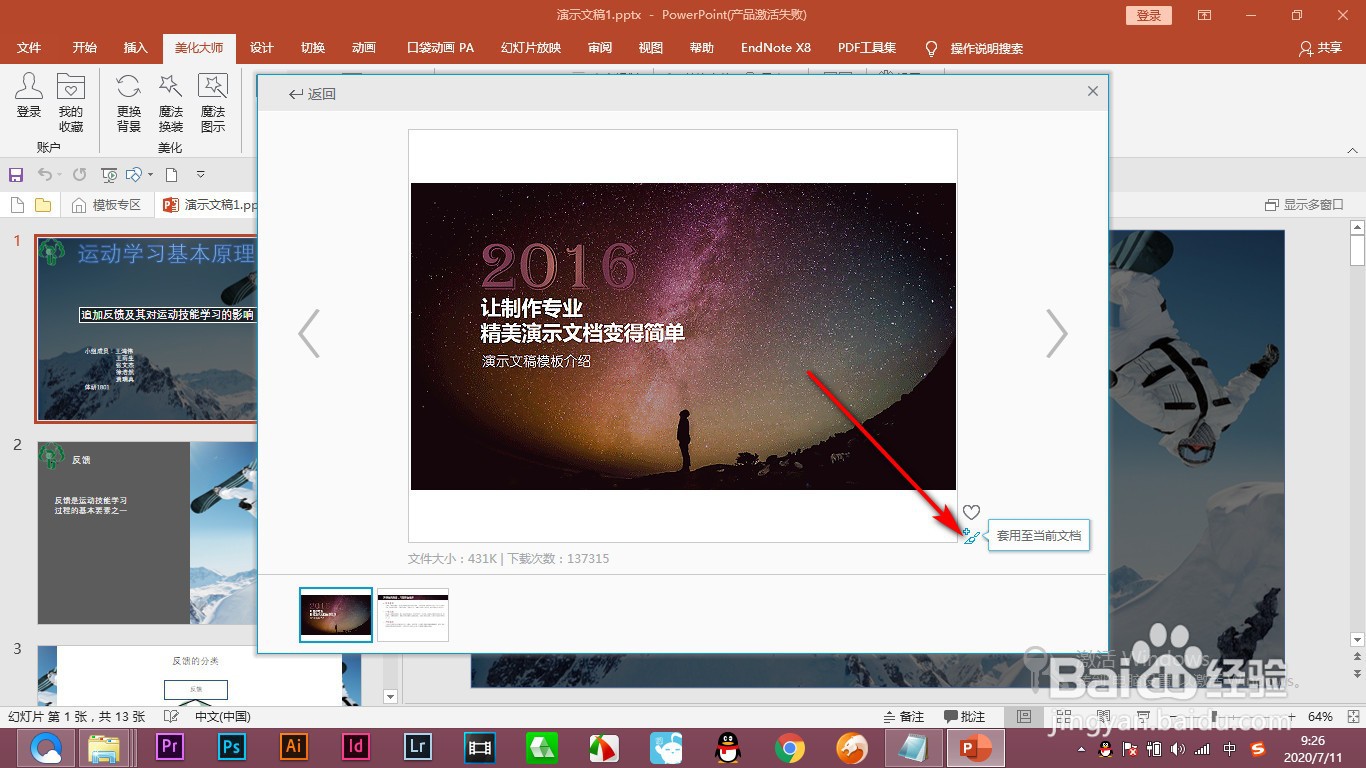Select slide 1 thumbnail in slide panel
The height and width of the screenshot is (768, 1366).
point(146,329)
